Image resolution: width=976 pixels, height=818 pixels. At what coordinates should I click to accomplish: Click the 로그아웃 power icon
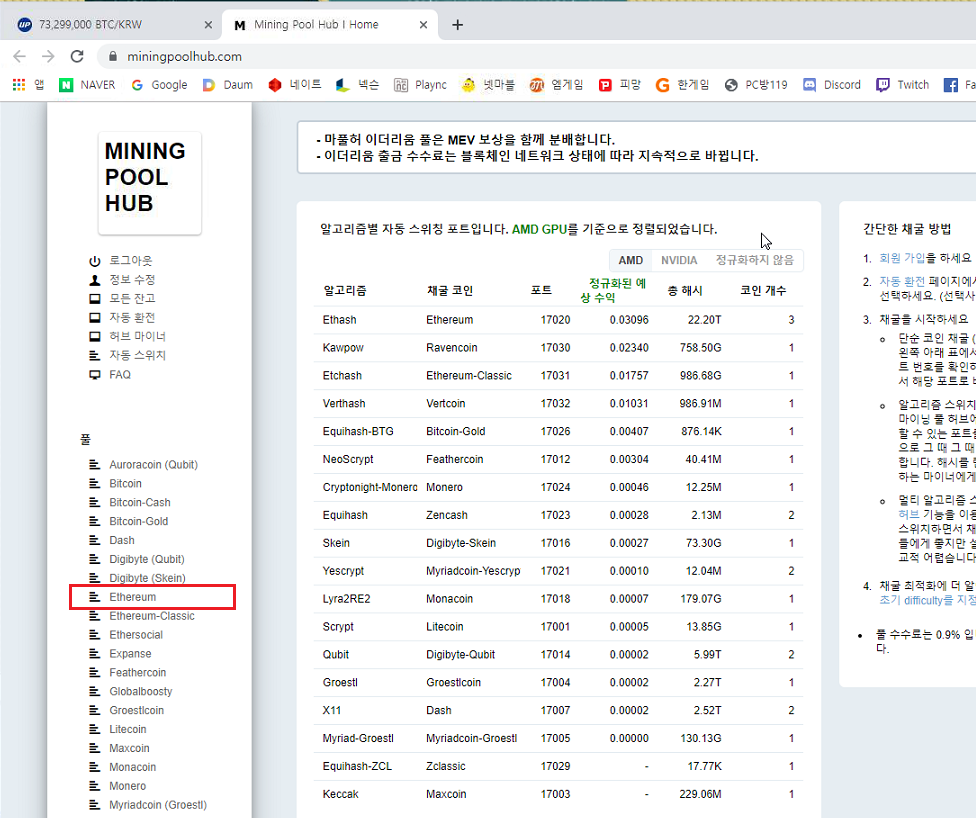click(95, 261)
